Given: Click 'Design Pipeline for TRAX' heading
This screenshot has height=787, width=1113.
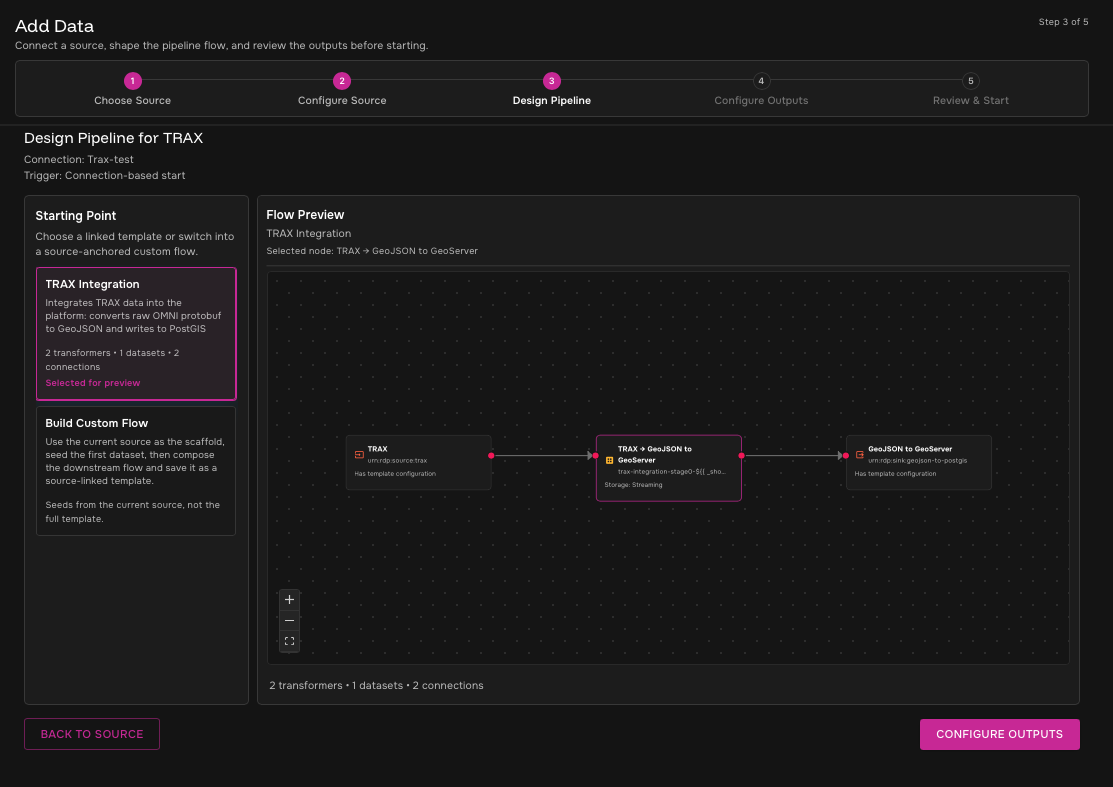Looking at the screenshot, I should pyautogui.click(x=114, y=138).
